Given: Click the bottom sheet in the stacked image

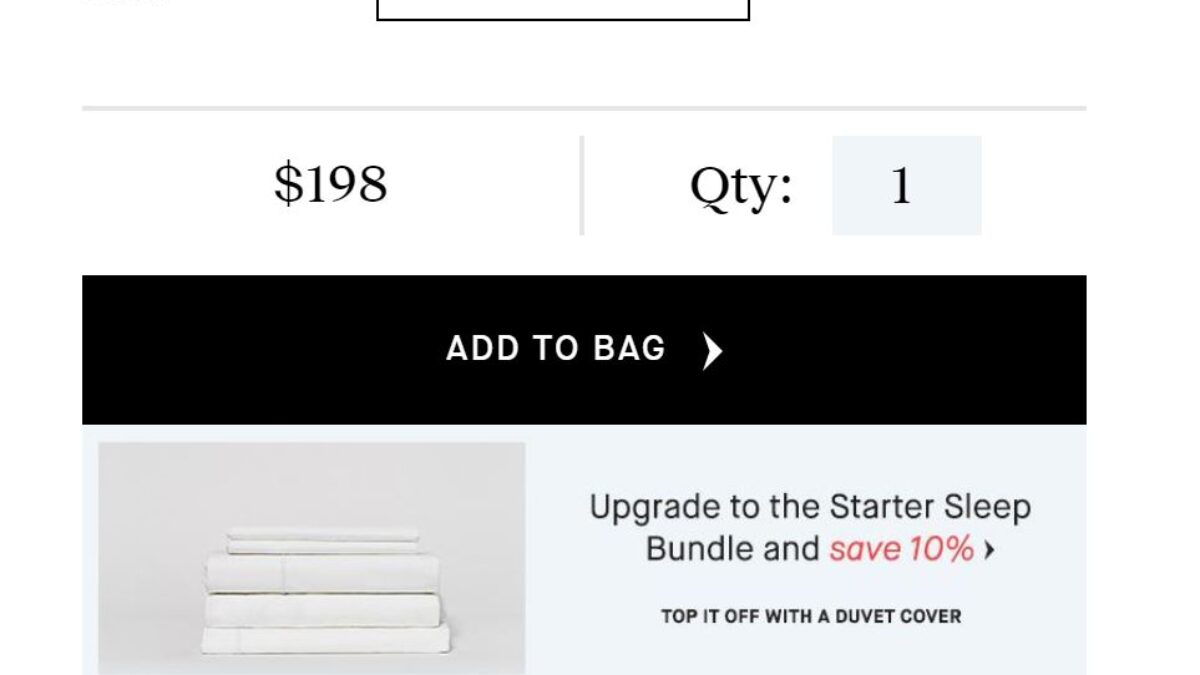Looking at the screenshot, I should point(326,640).
